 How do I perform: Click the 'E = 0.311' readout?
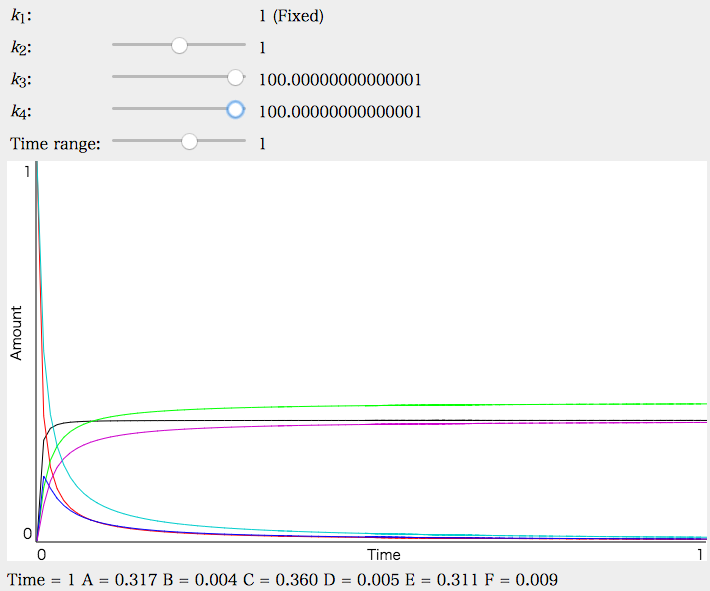coord(441,580)
